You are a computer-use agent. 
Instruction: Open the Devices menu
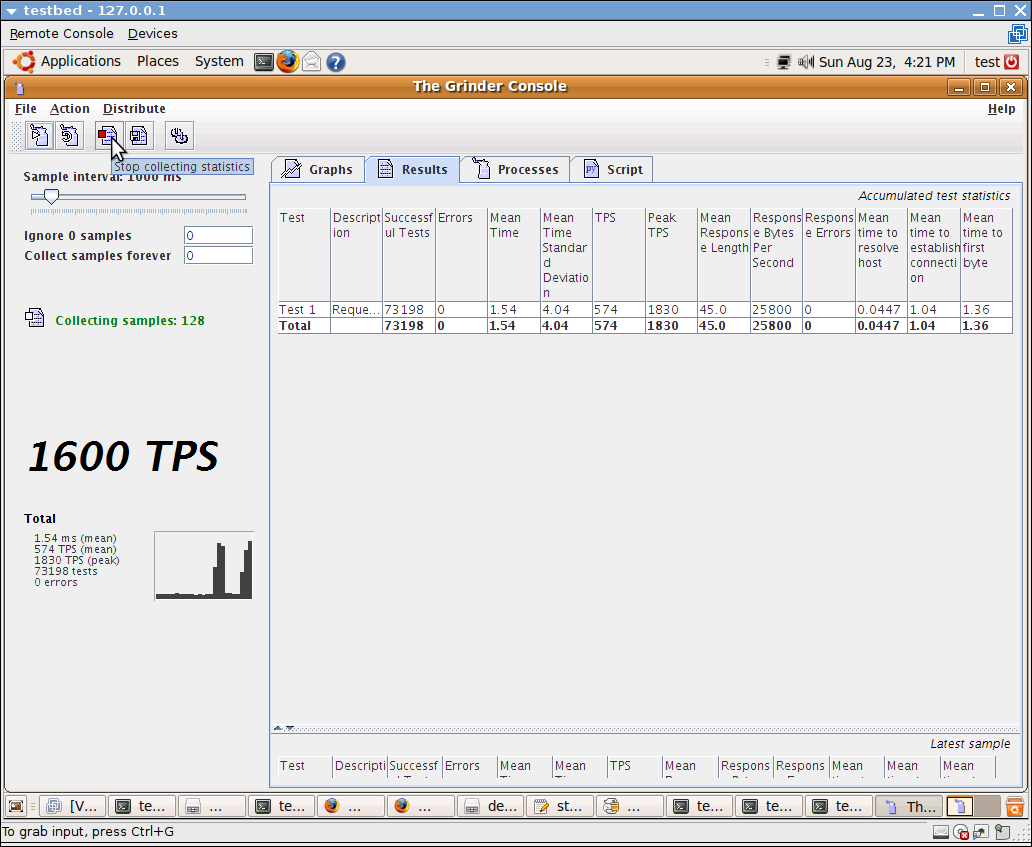[153, 34]
